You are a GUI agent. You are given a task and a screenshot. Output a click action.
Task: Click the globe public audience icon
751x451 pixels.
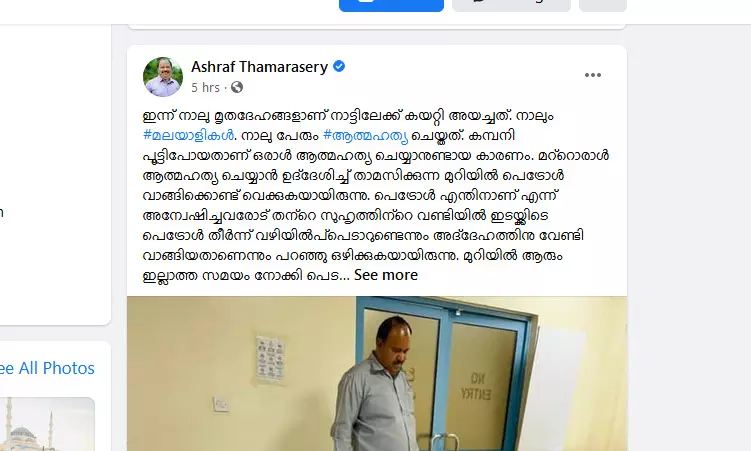coord(237,87)
